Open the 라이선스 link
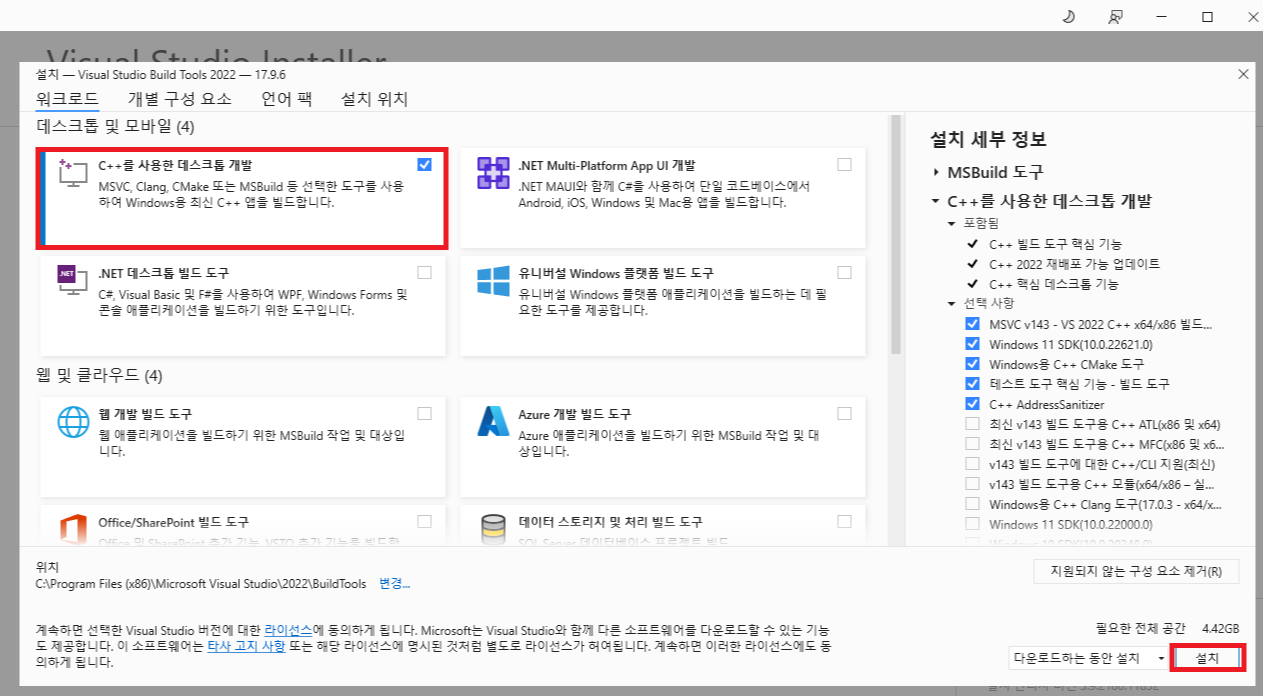Screen dimensions: 1263x696 [289, 630]
